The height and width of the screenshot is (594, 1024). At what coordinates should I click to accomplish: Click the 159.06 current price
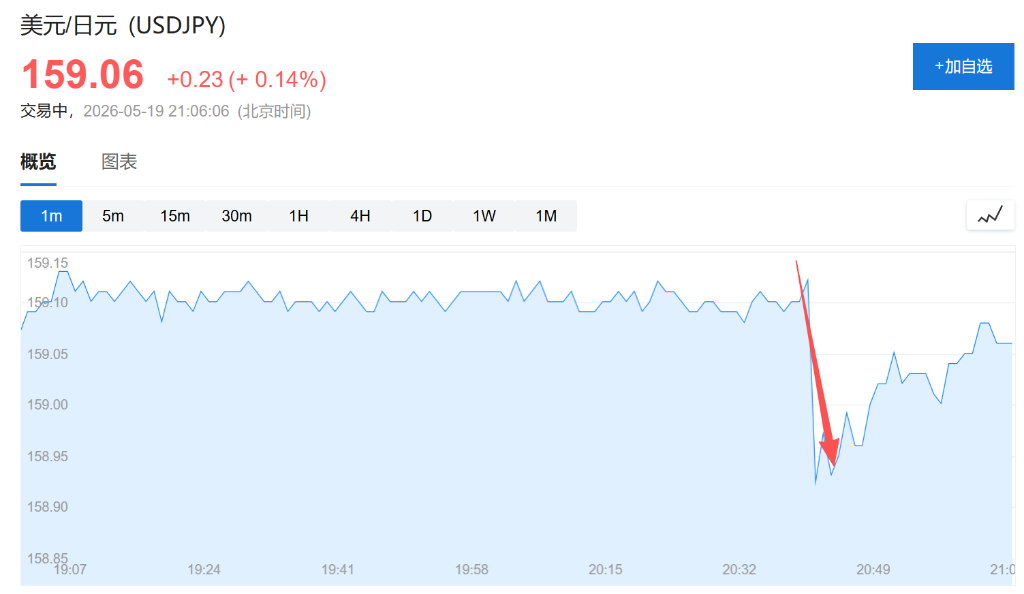[x=82, y=74]
